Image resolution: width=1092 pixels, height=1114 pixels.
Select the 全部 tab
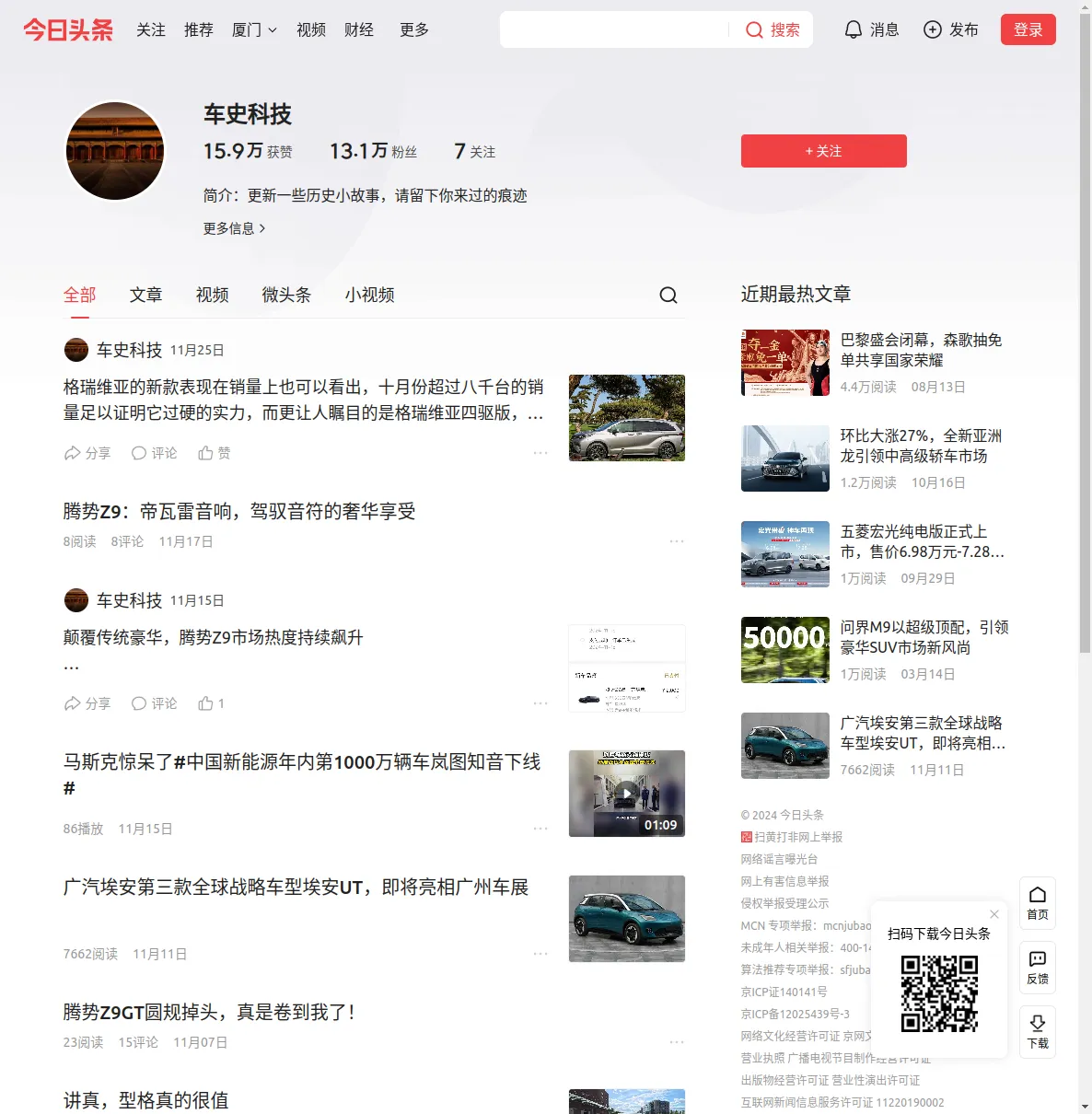pyautogui.click(x=80, y=295)
